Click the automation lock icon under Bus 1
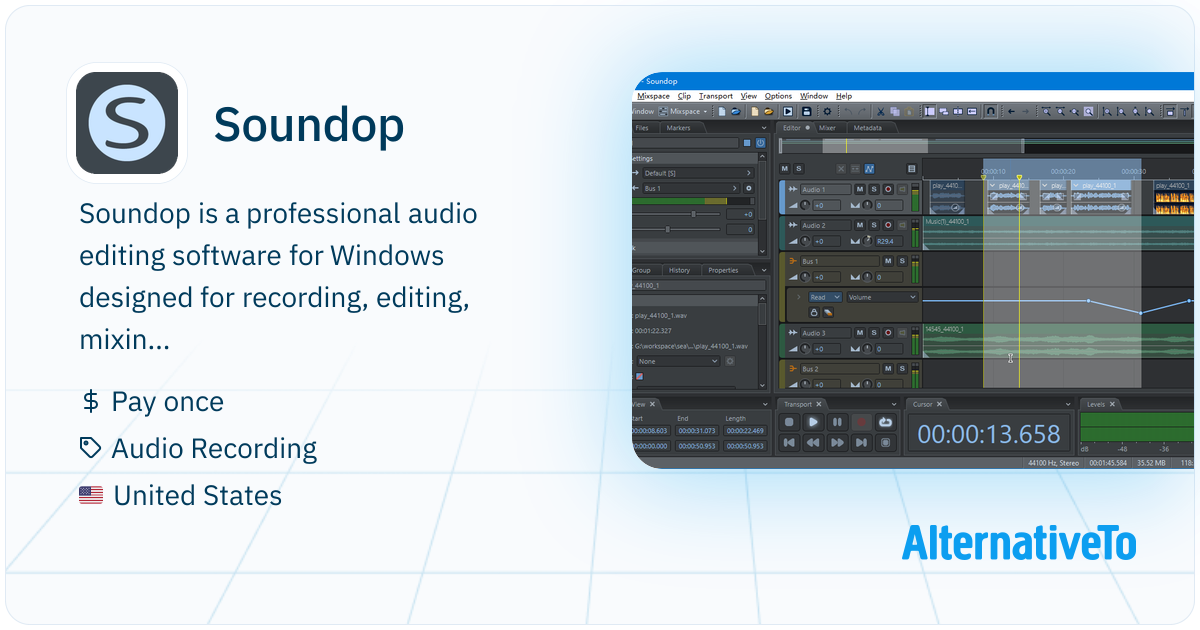This screenshot has width=1200, height=630. tap(814, 313)
